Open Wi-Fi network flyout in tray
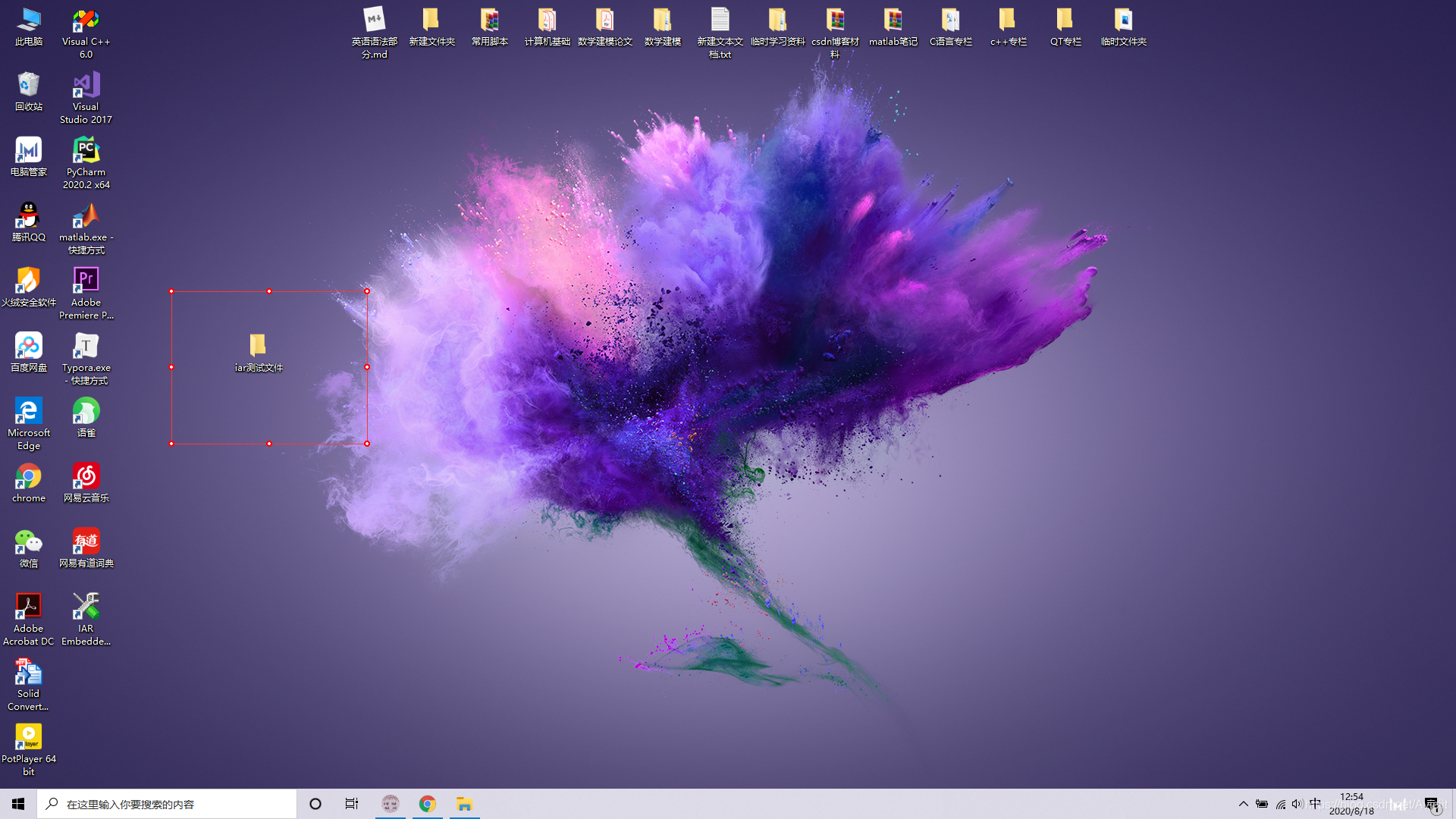 pyautogui.click(x=1281, y=804)
